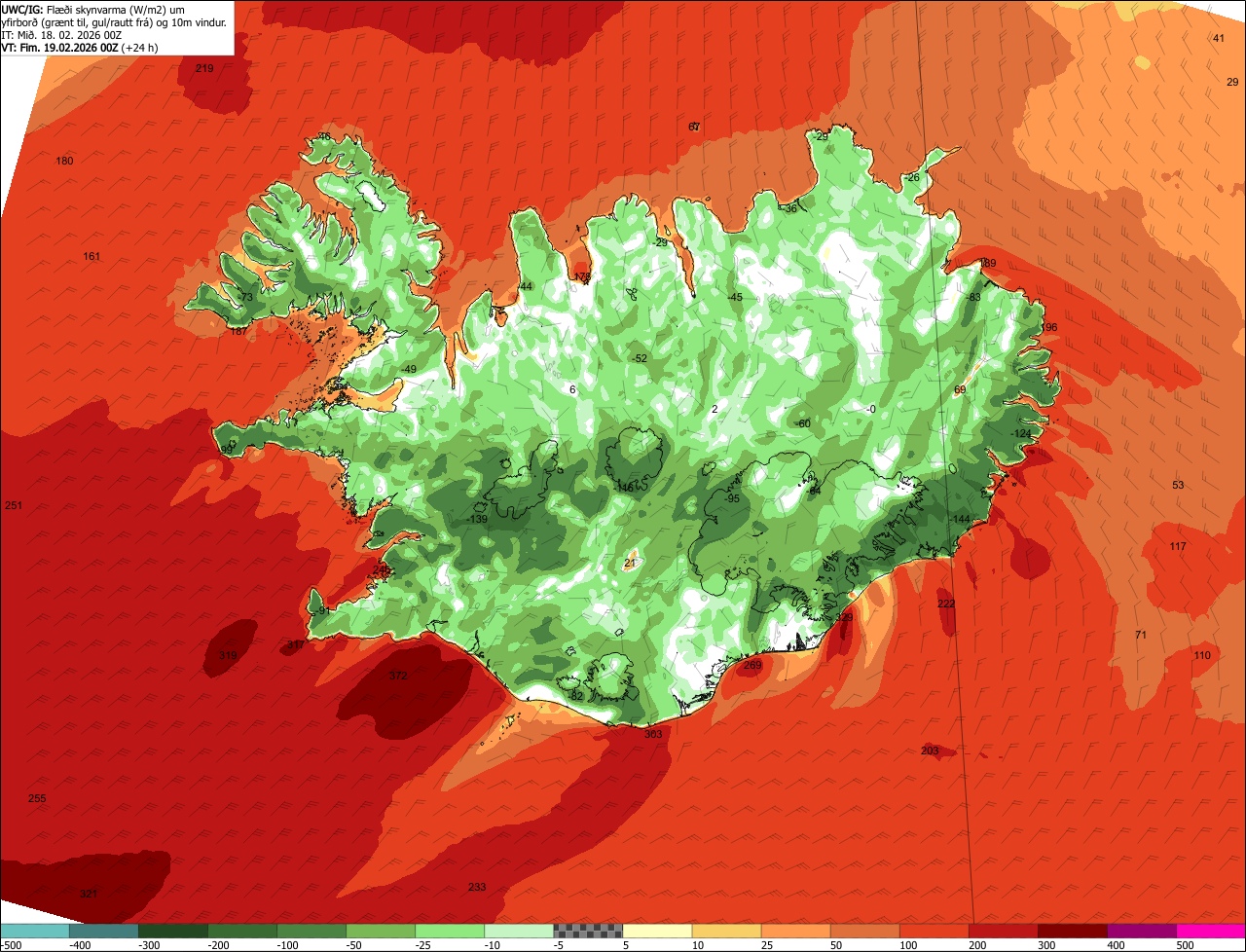
Task: Click the '319' heat flux value
Action: 228,656
